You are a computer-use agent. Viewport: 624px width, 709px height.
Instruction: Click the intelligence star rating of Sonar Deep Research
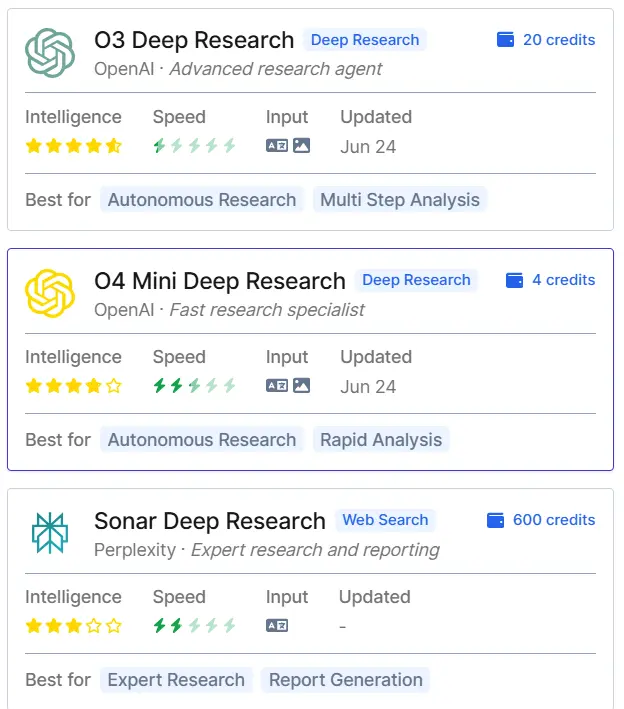click(x=73, y=626)
